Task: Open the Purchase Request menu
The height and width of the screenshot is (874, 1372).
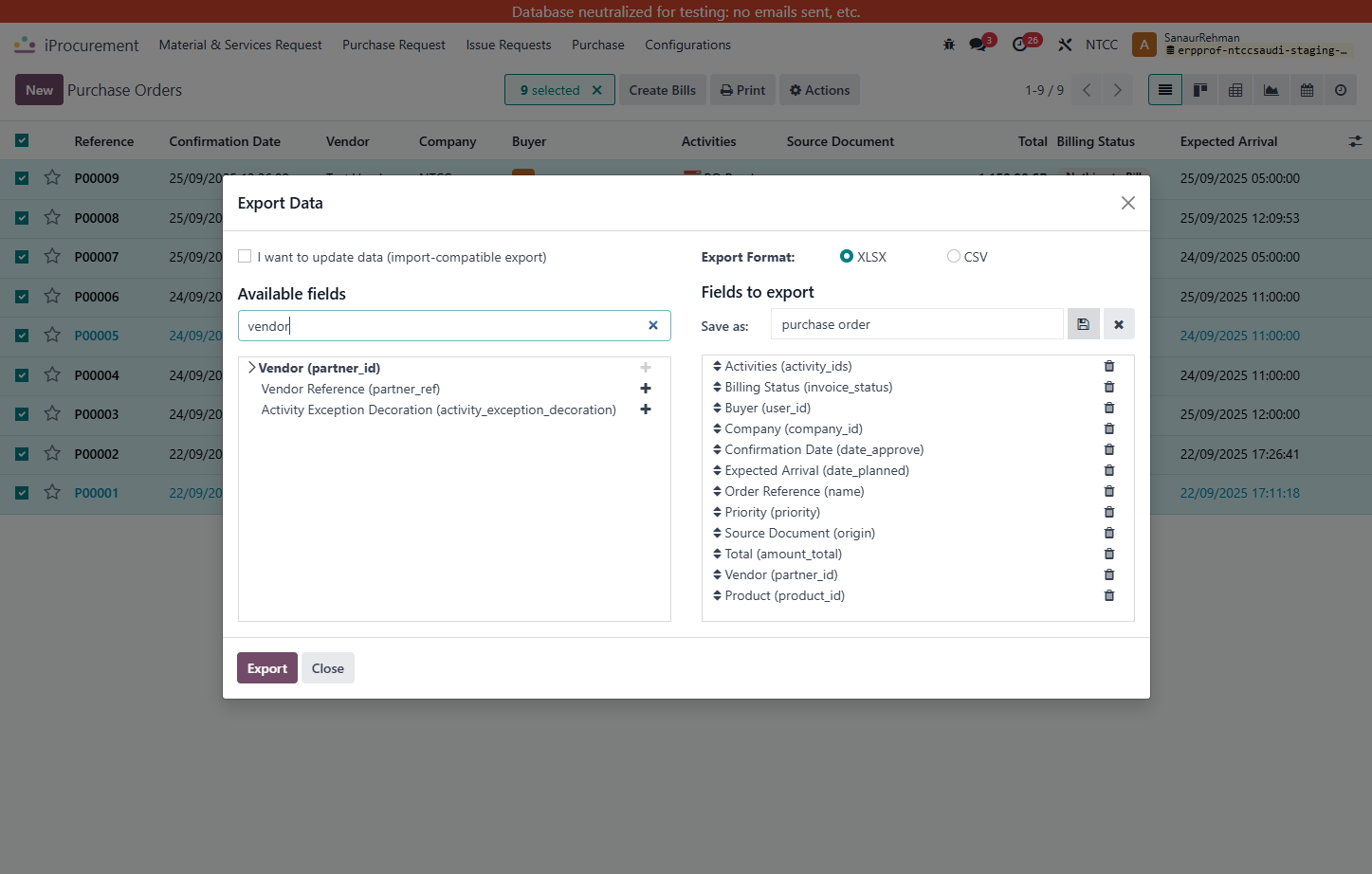Action: (x=393, y=45)
